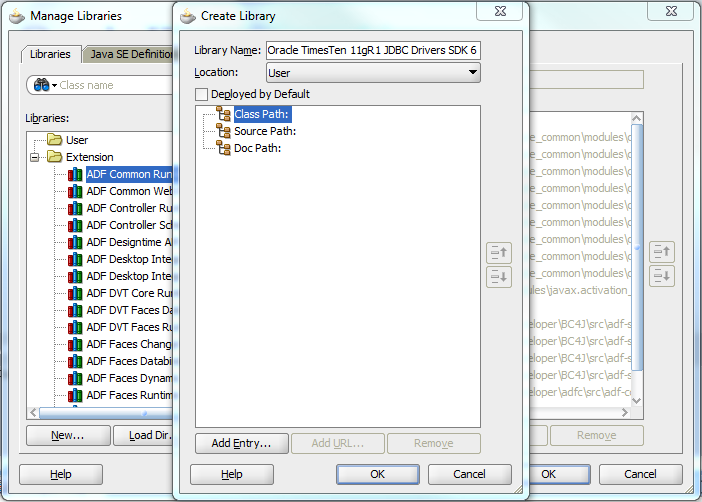Click the ADF Controller Schema library icon
The height and width of the screenshot is (502, 702).
[x=75, y=225]
